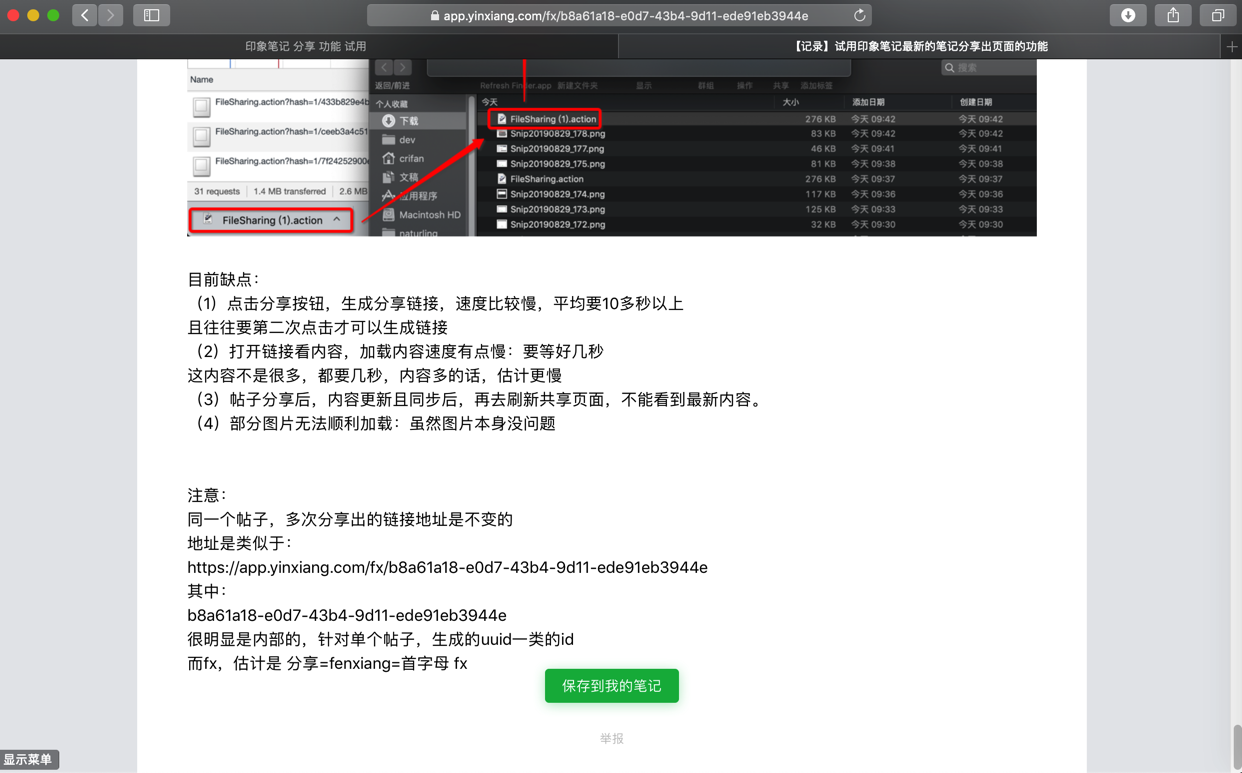Click the line 且往往要第二次点击才可以生成链接
This screenshot has height=773, width=1242.
point(318,327)
